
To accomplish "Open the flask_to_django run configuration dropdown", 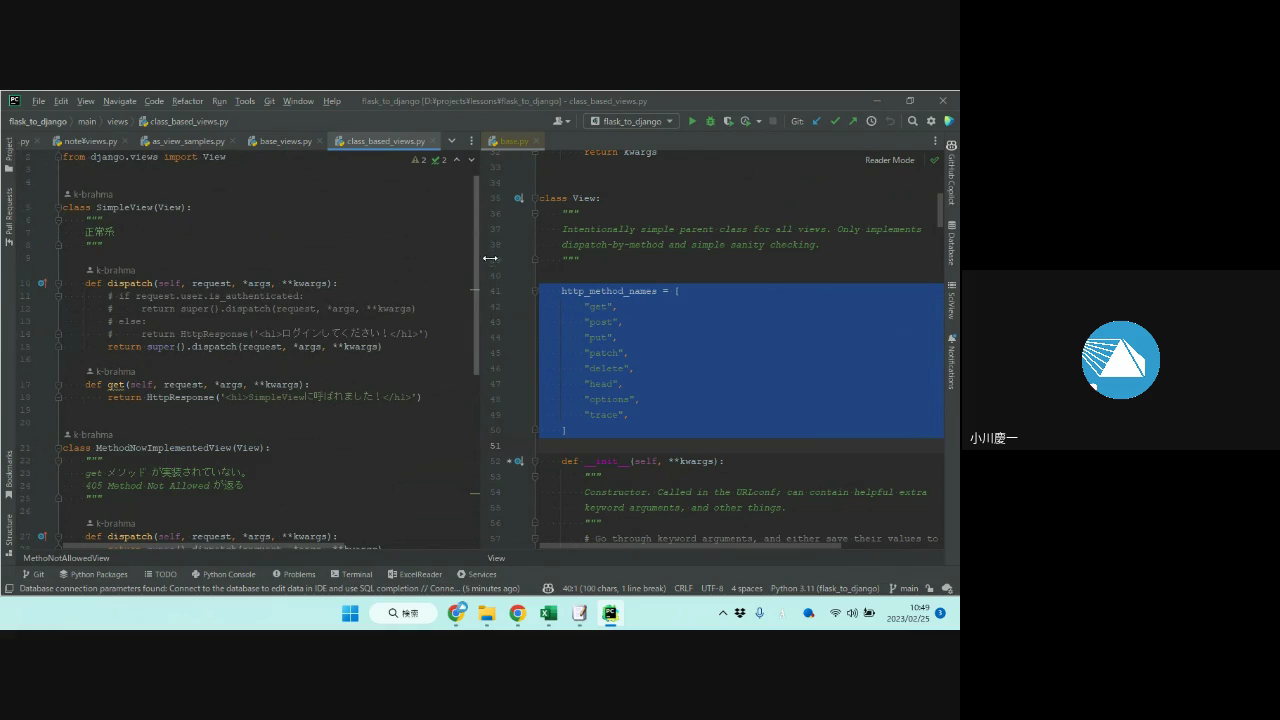I will (631, 121).
